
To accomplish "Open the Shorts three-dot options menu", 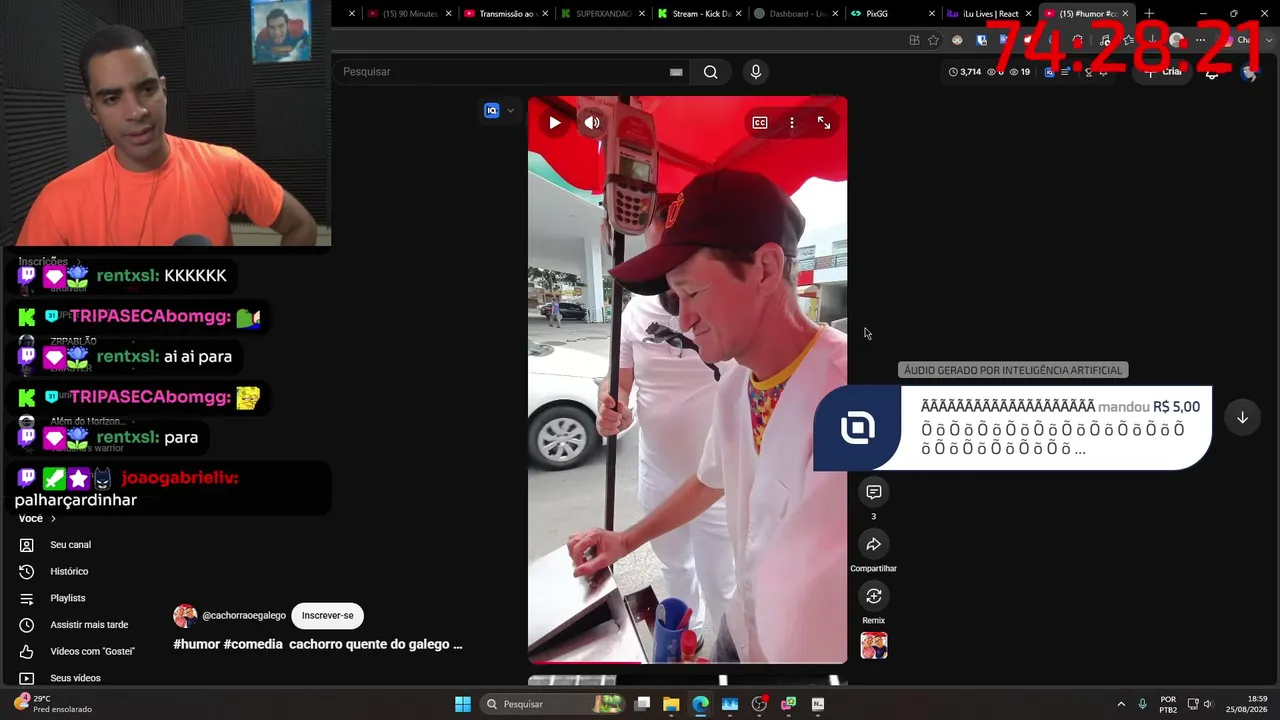I will [x=792, y=123].
